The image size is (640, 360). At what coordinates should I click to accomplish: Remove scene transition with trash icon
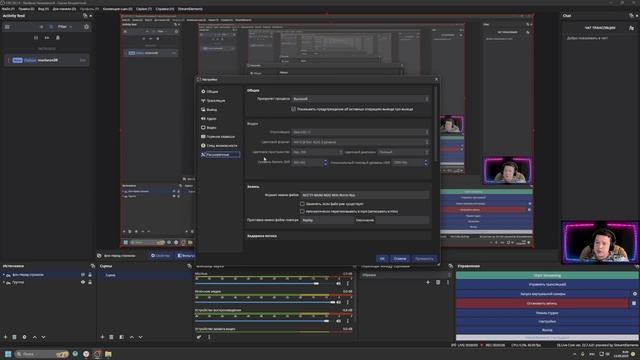(438, 282)
